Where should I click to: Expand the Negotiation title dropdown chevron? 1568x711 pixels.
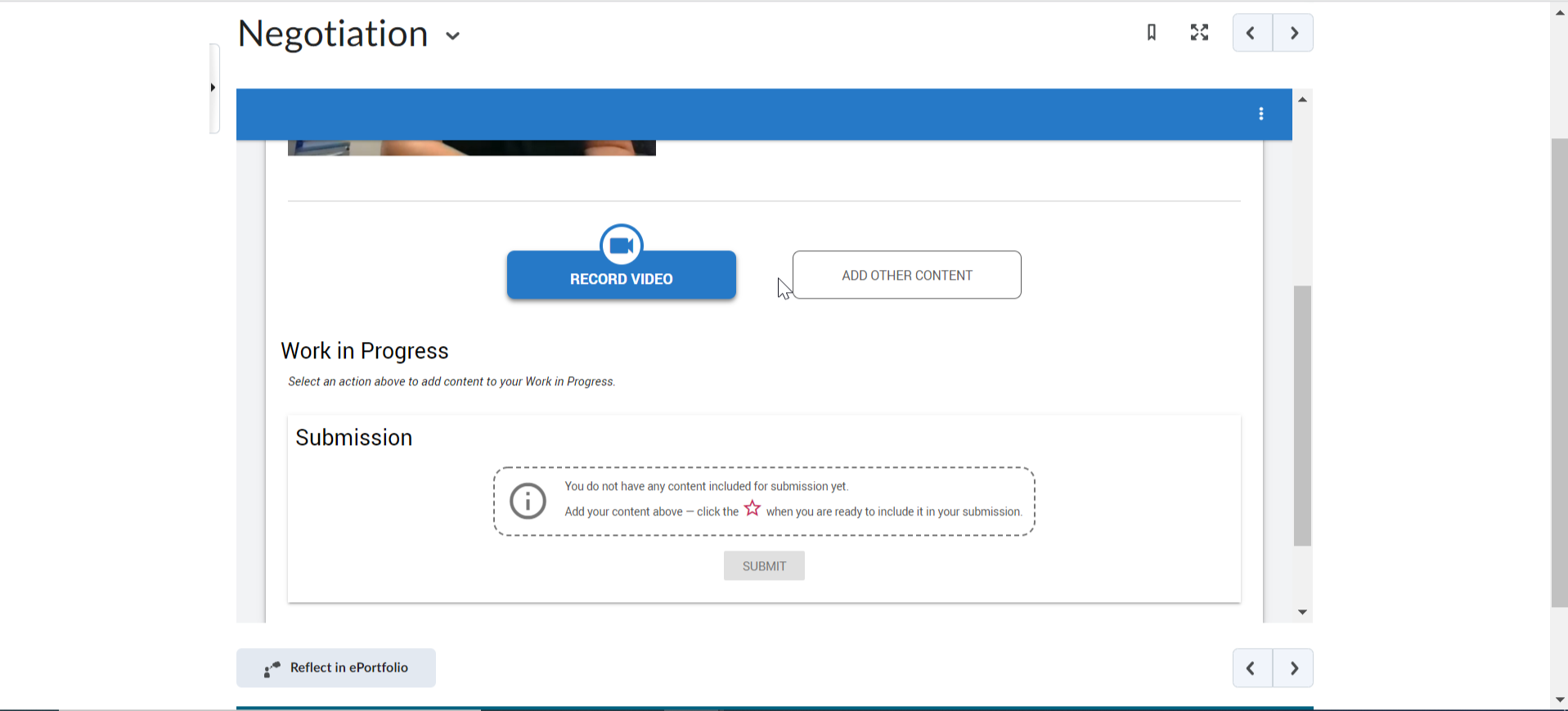pyautogui.click(x=453, y=36)
